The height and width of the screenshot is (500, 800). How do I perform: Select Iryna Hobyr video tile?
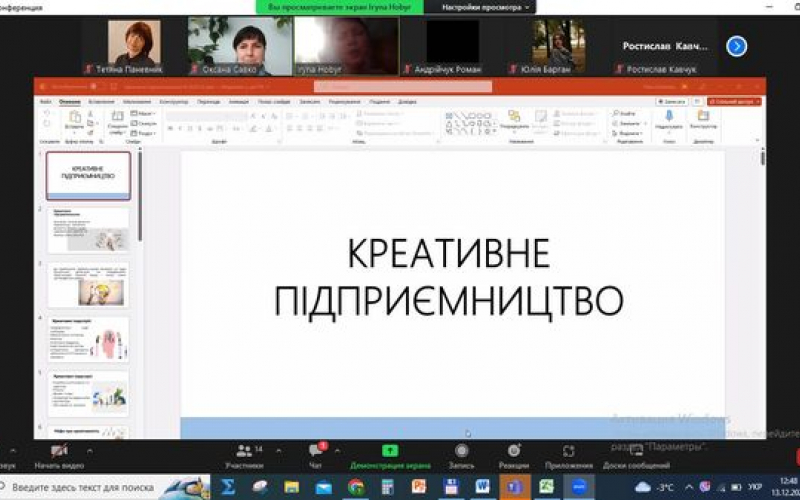[x=346, y=47]
